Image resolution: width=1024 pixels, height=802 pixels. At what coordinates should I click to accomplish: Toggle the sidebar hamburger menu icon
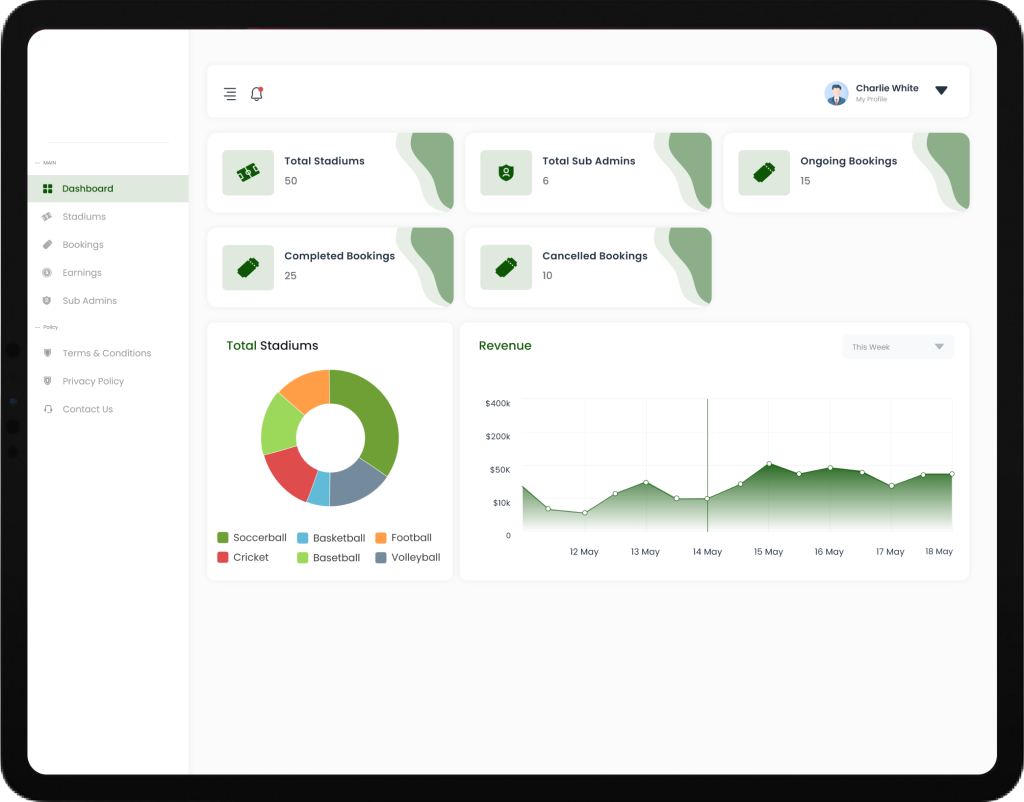(230, 94)
